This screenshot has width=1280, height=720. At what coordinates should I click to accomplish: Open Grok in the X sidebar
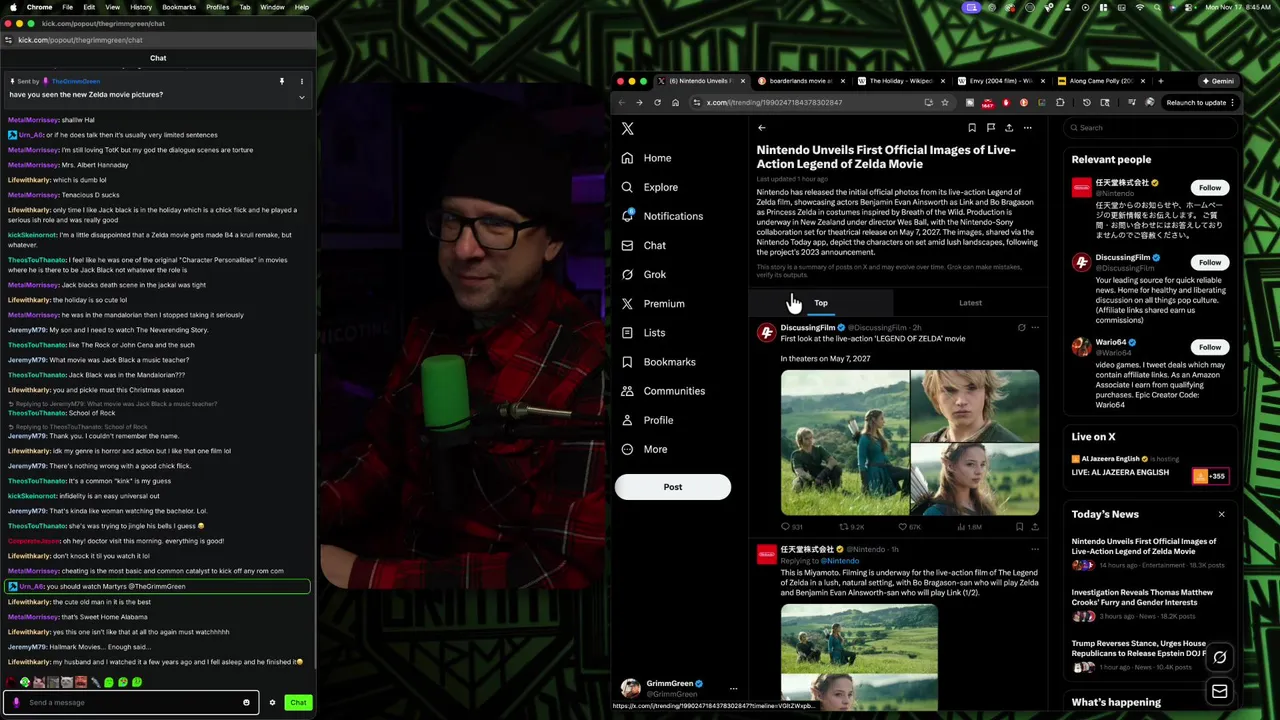(x=643, y=274)
